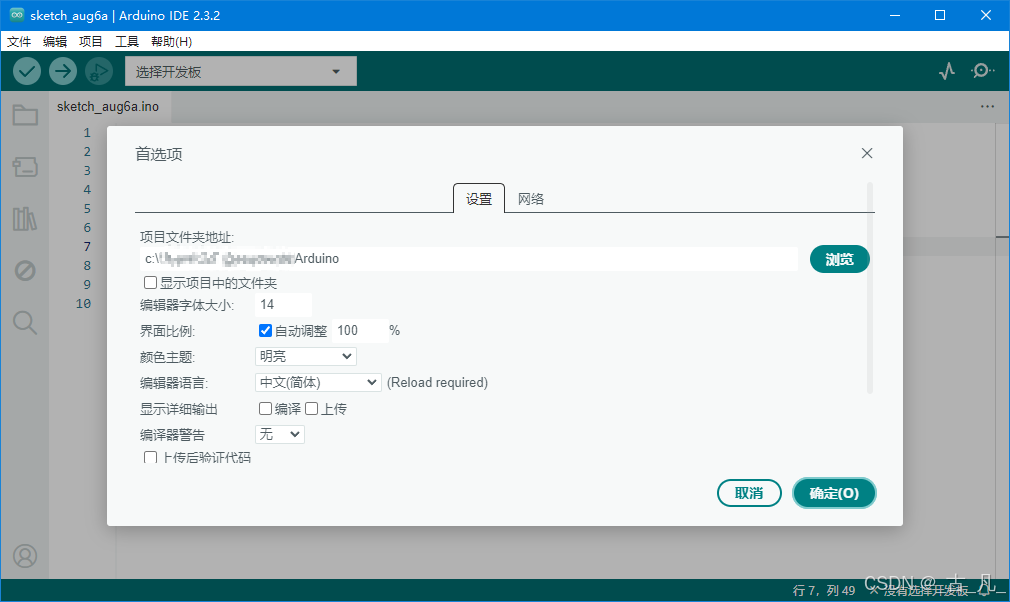1010x602 pixels.
Task: Open the 选择开发板 board selector dropdown
Action: coord(241,71)
